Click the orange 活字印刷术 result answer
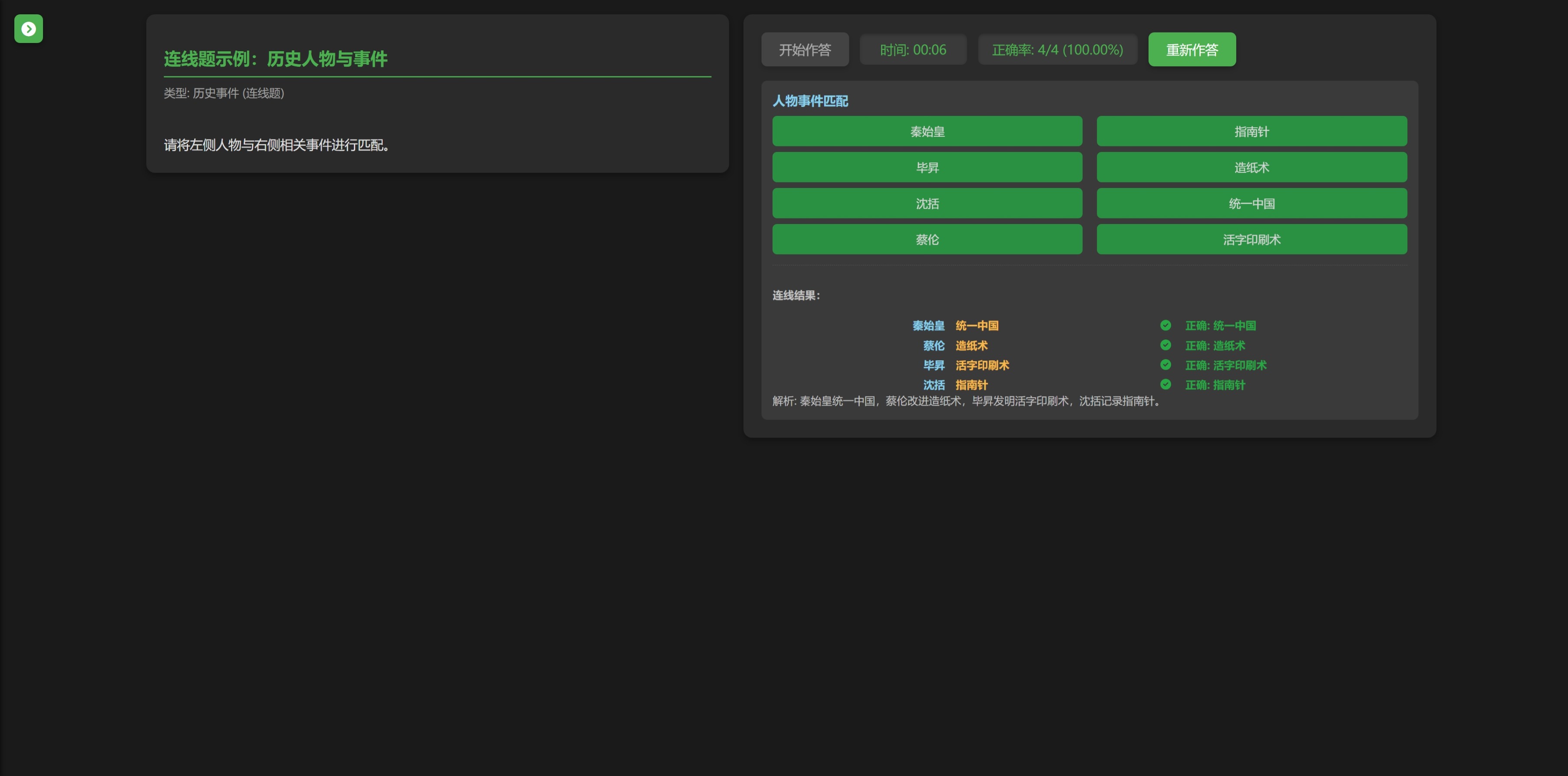The width and height of the screenshot is (1568, 776). point(982,365)
